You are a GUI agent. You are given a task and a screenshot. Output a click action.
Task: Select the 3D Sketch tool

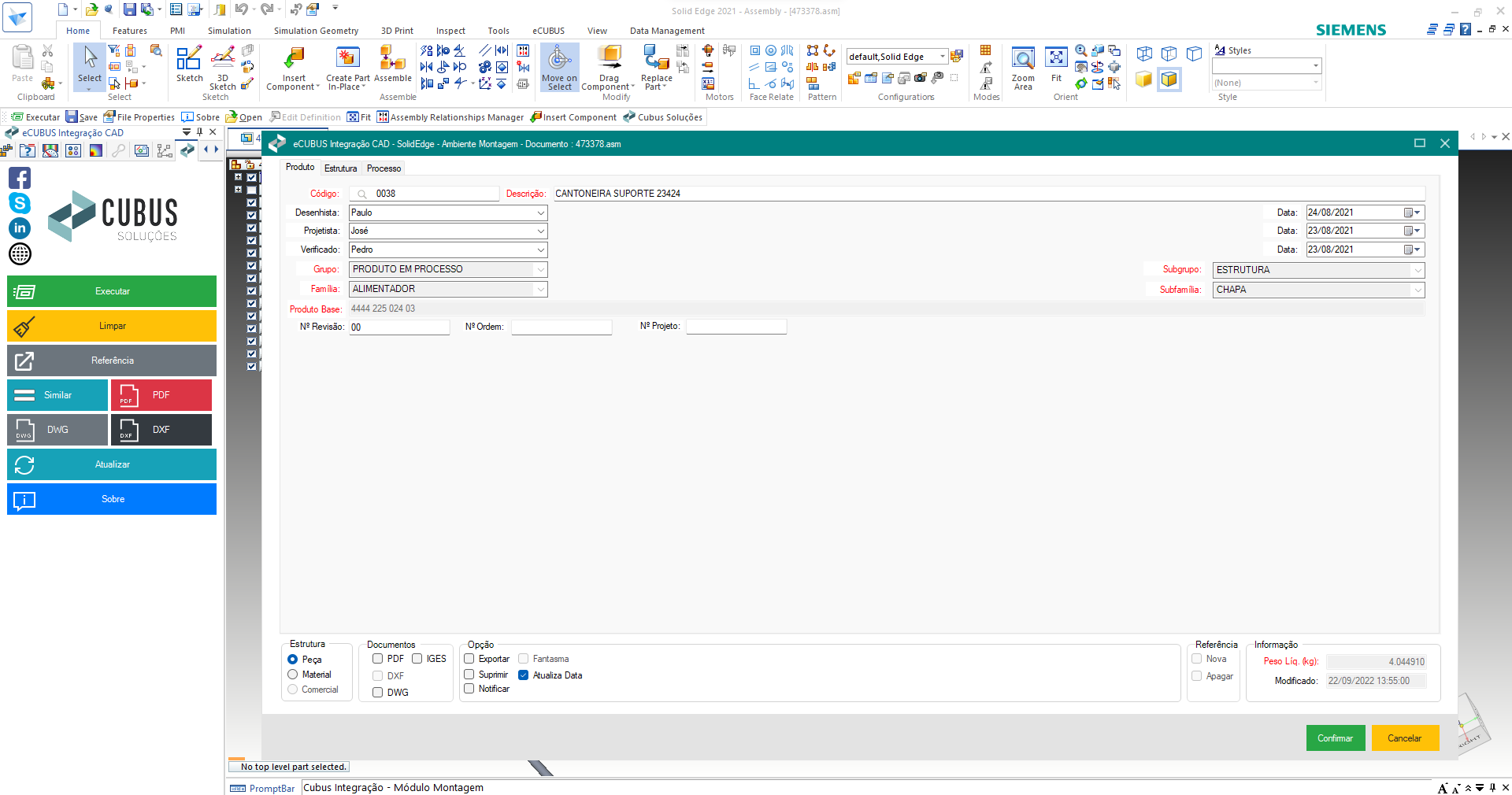[x=223, y=68]
